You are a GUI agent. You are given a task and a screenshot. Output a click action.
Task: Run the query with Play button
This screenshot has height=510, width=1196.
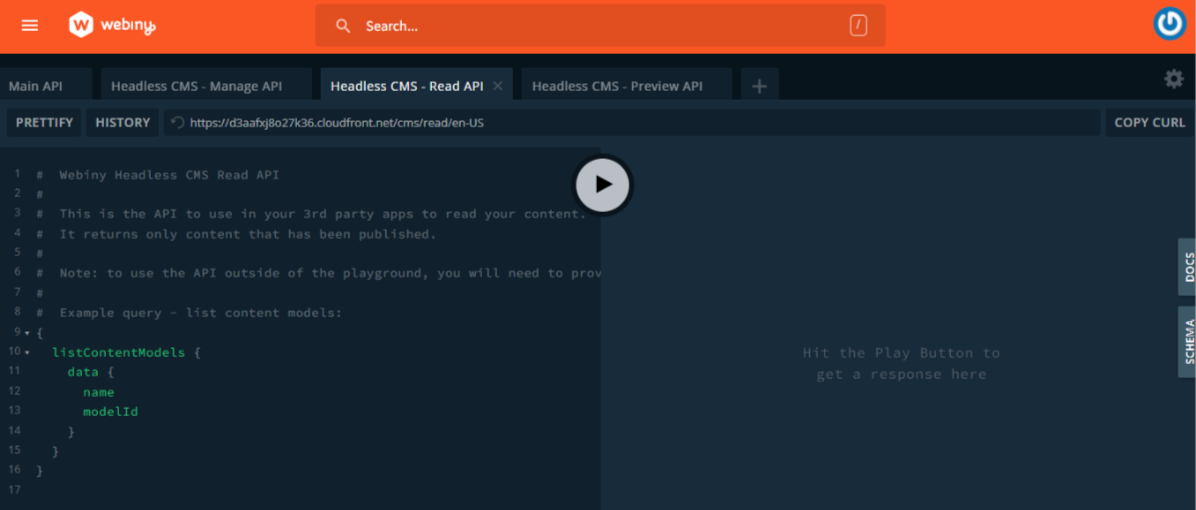click(x=603, y=184)
